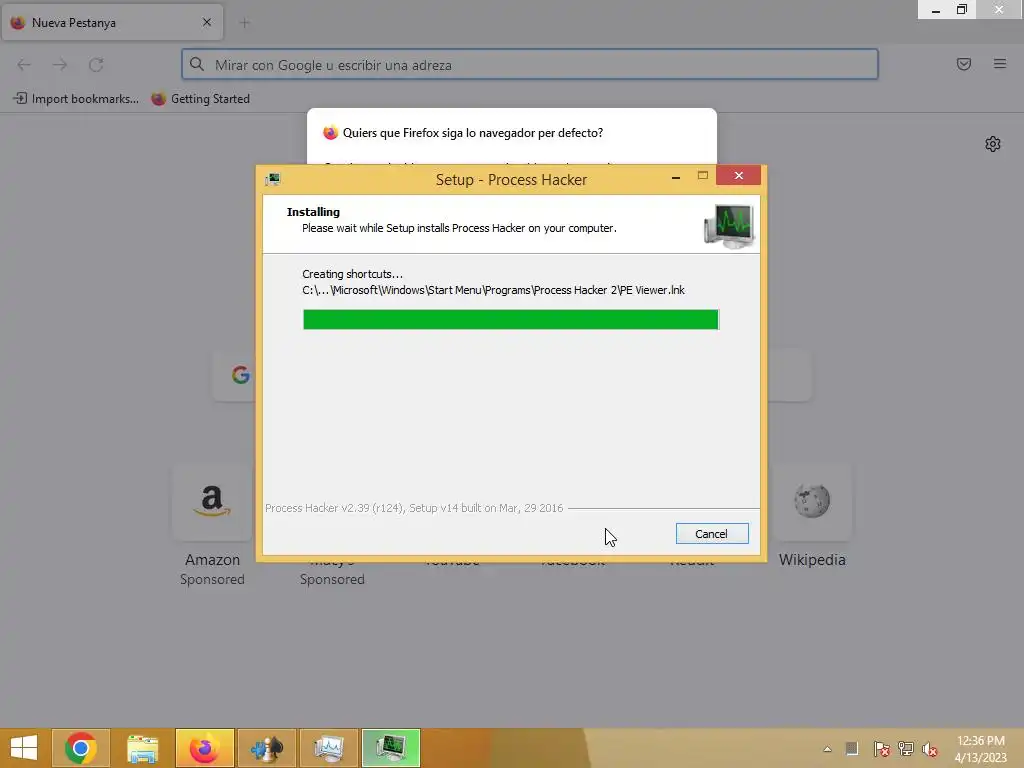Switch to Process Hacker setup in taskbar
The image size is (1024, 768).
(x=391, y=748)
